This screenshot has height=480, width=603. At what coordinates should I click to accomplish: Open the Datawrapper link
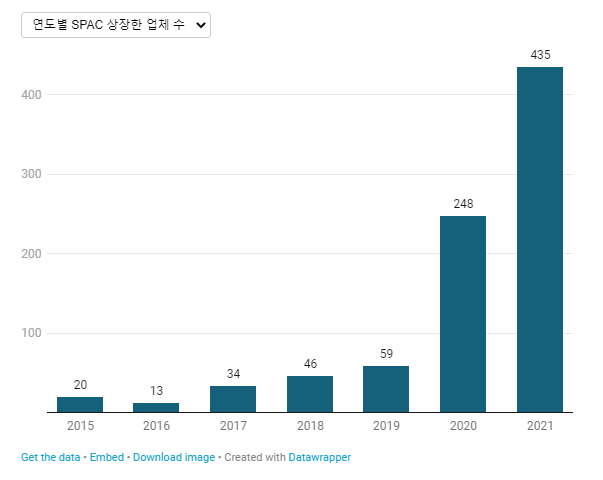pos(320,457)
